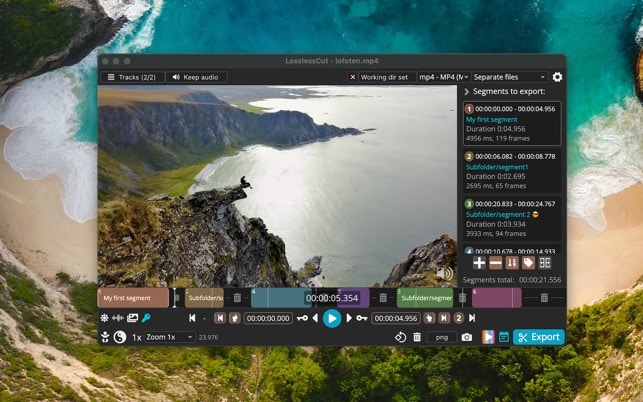
Task: Capture snapshot with camera icon
Action: (467, 337)
